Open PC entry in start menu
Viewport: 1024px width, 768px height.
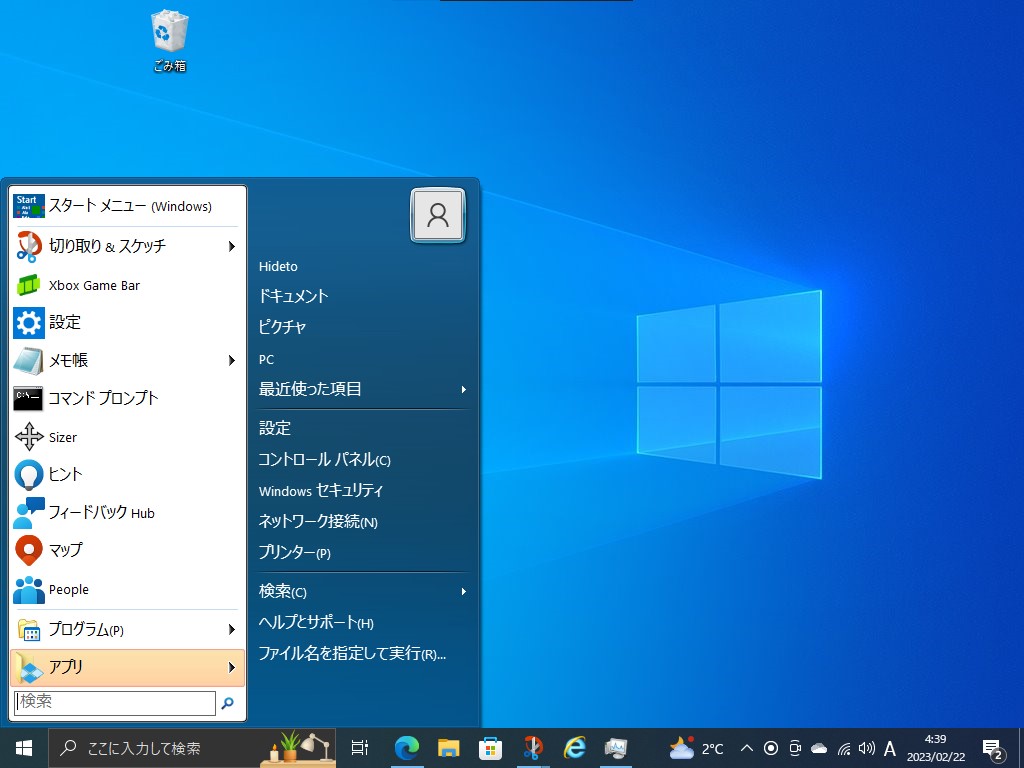(x=266, y=359)
